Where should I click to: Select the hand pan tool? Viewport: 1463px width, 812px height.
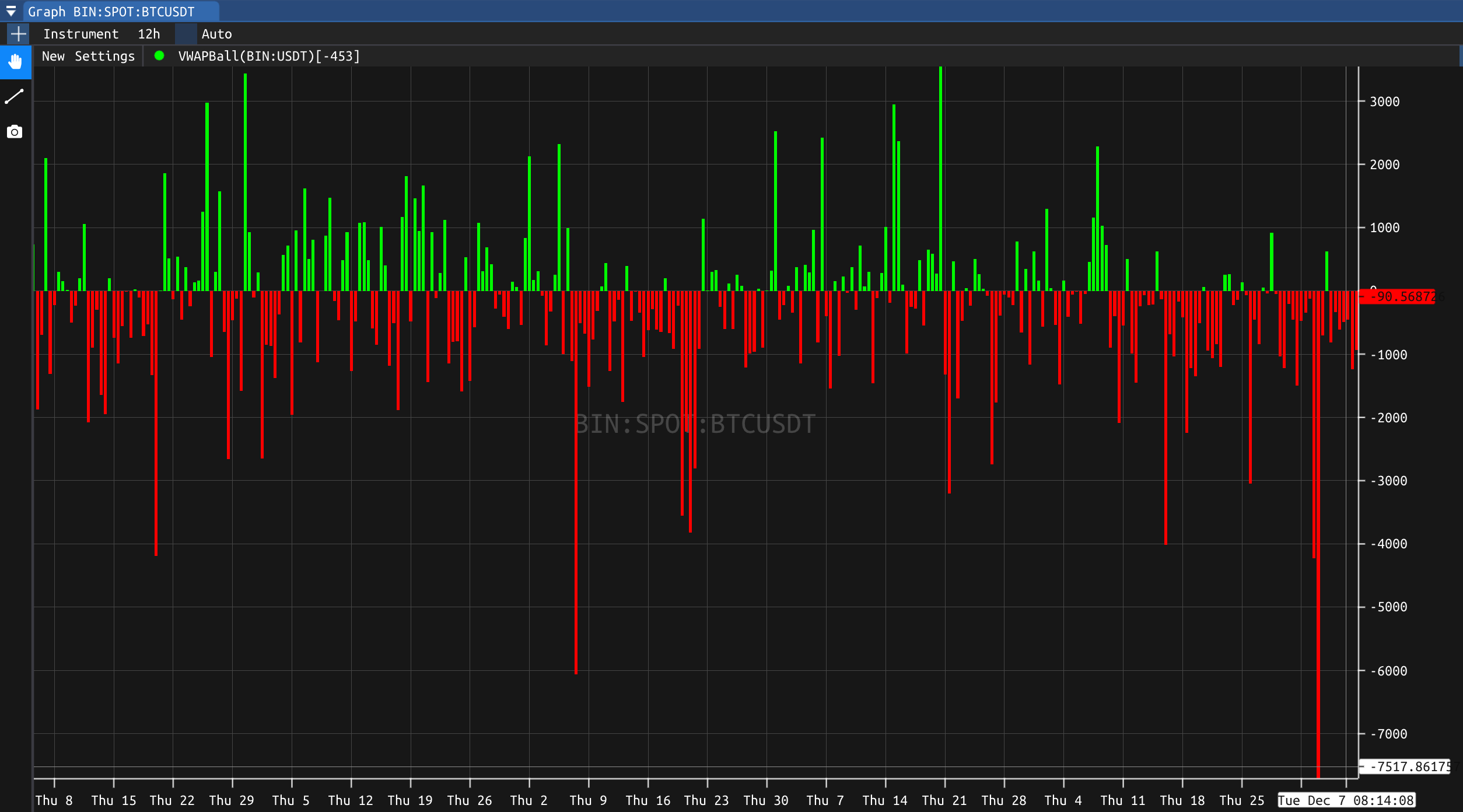pos(15,62)
